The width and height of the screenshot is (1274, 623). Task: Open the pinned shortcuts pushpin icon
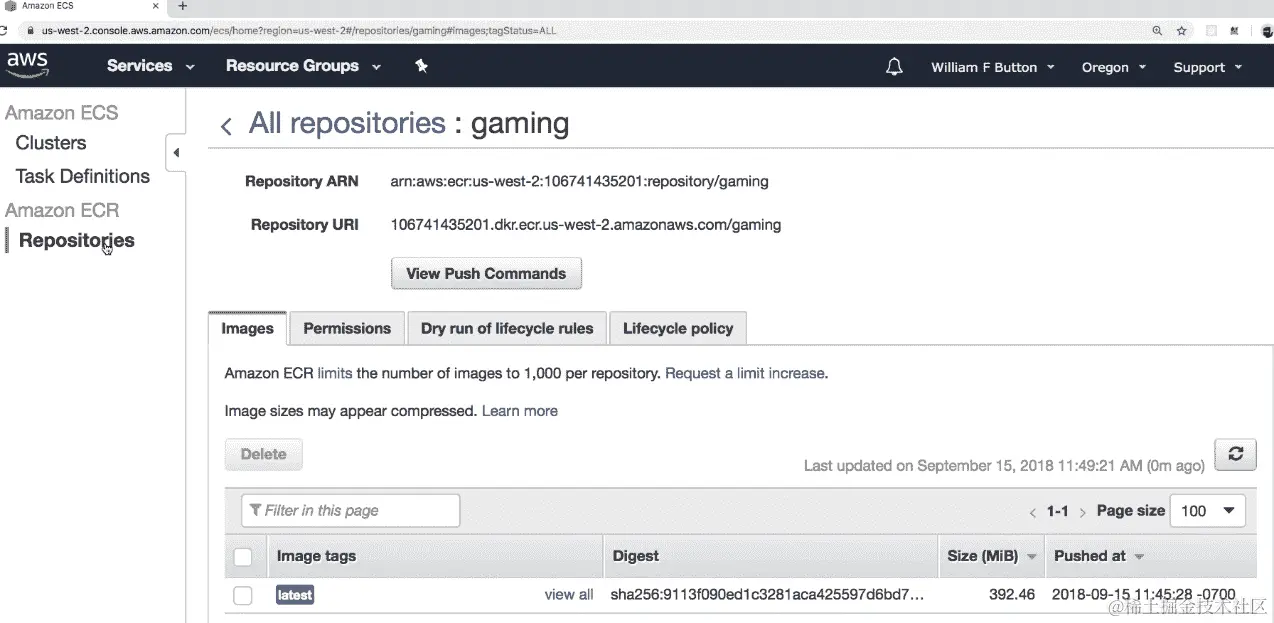pyautogui.click(x=421, y=66)
